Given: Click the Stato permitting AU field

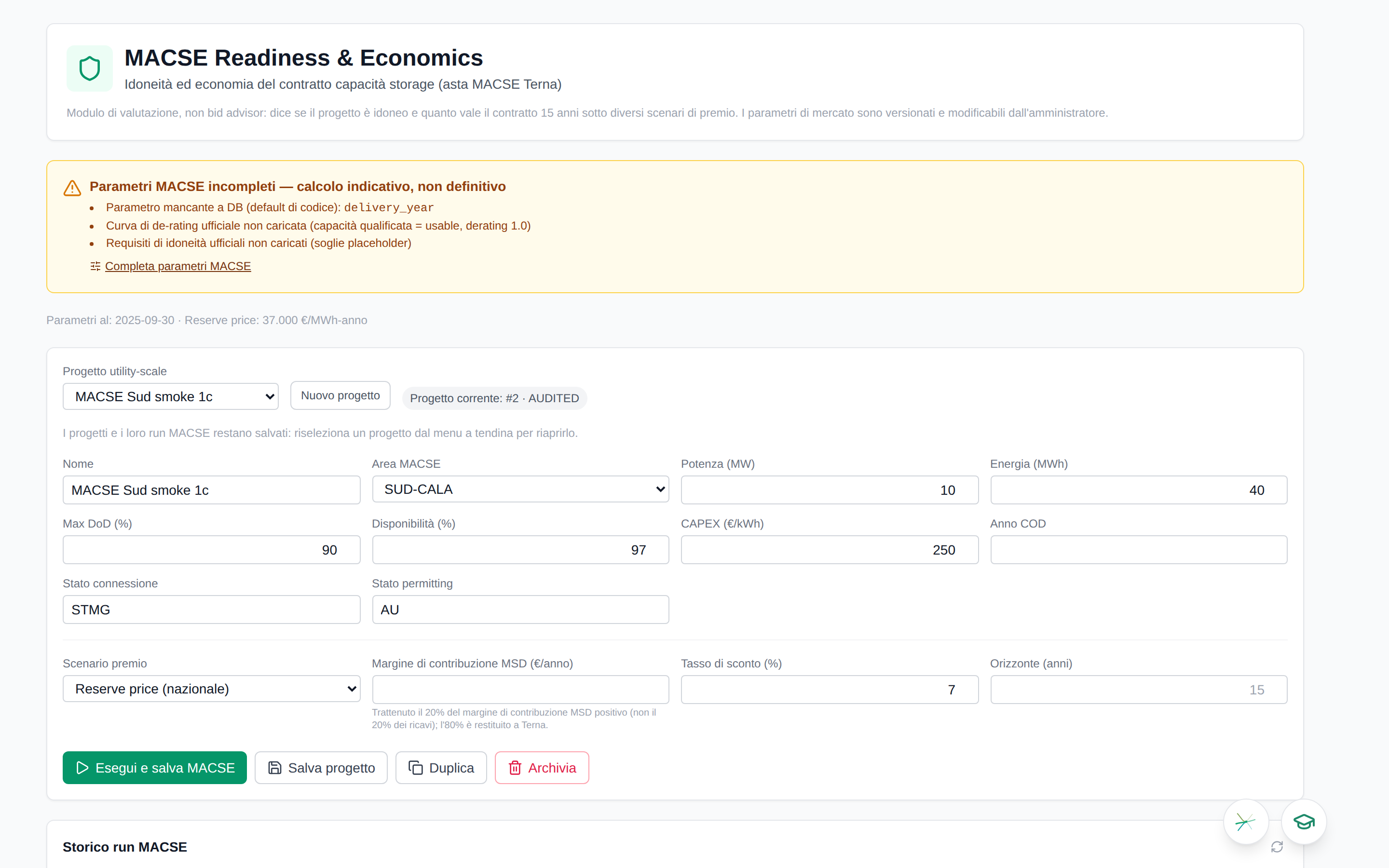Looking at the screenshot, I should (520, 609).
